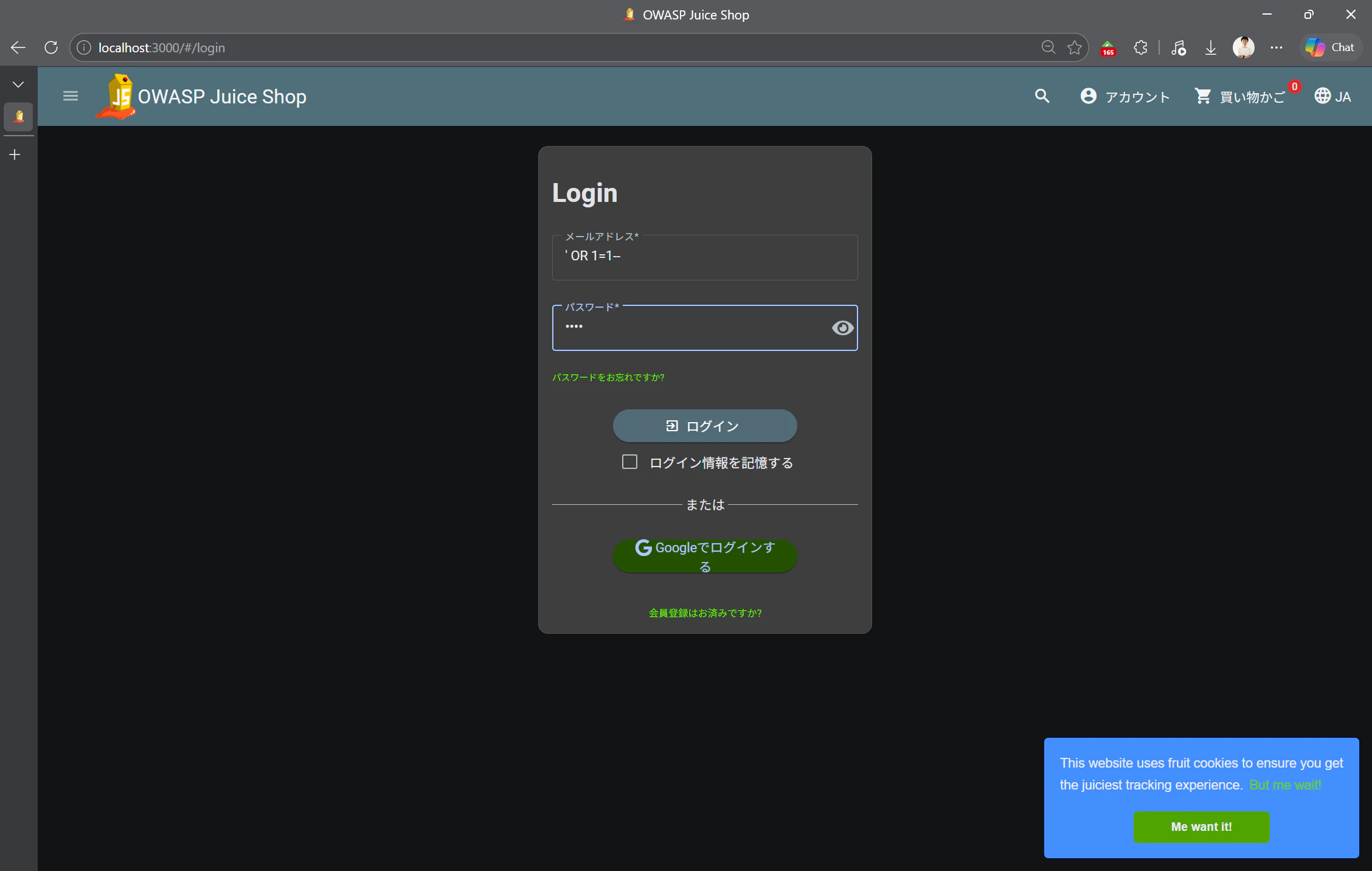This screenshot has height=871, width=1372.
Task: View site information icon in address bar
Action: pyautogui.click(x=84, y=47)
